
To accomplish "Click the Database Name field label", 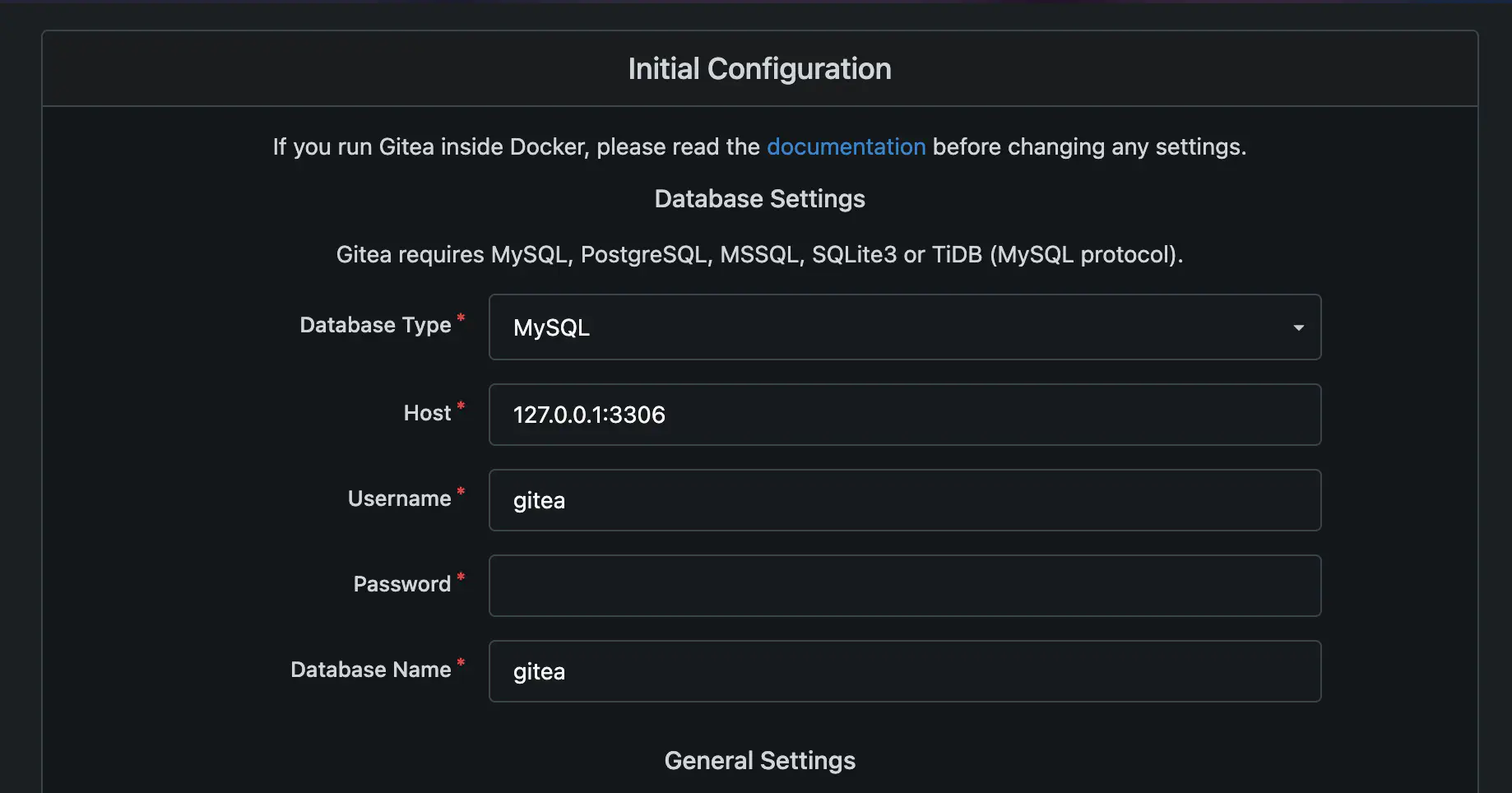I will (370, 670).
